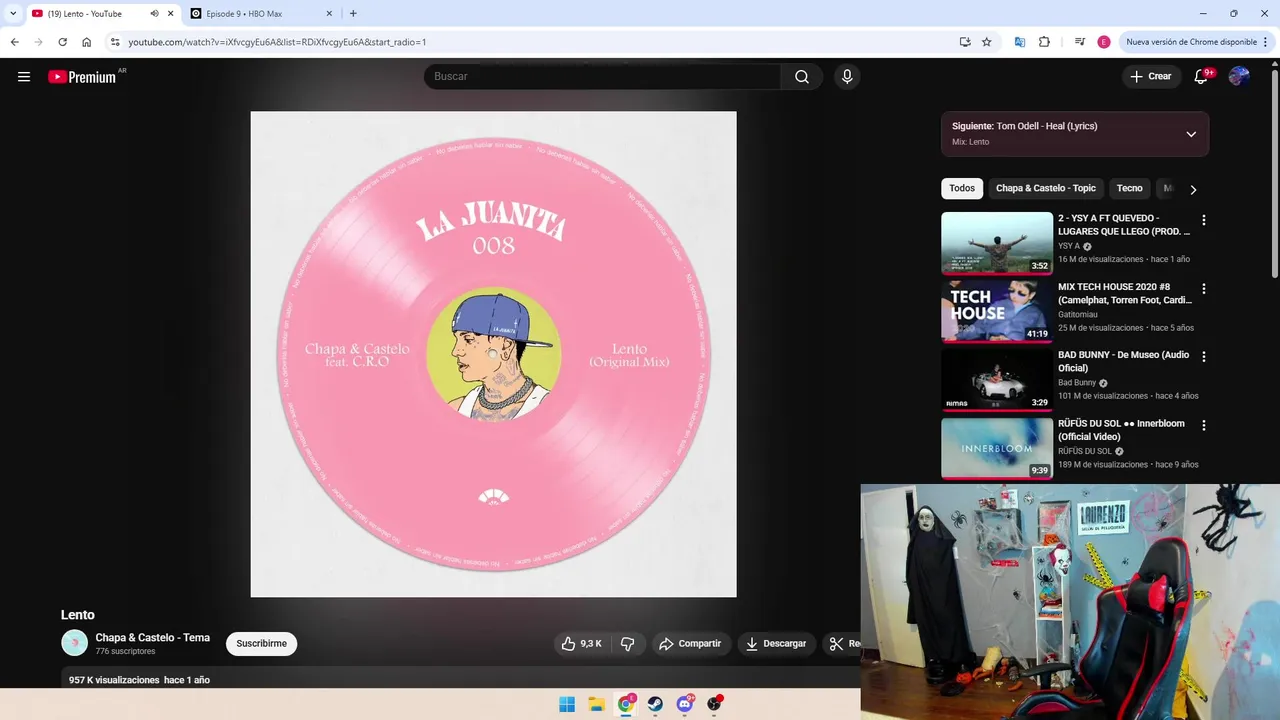Select the Todos filter chip
This screenshot has width=1280, height=720.
(x=962, y=188)
